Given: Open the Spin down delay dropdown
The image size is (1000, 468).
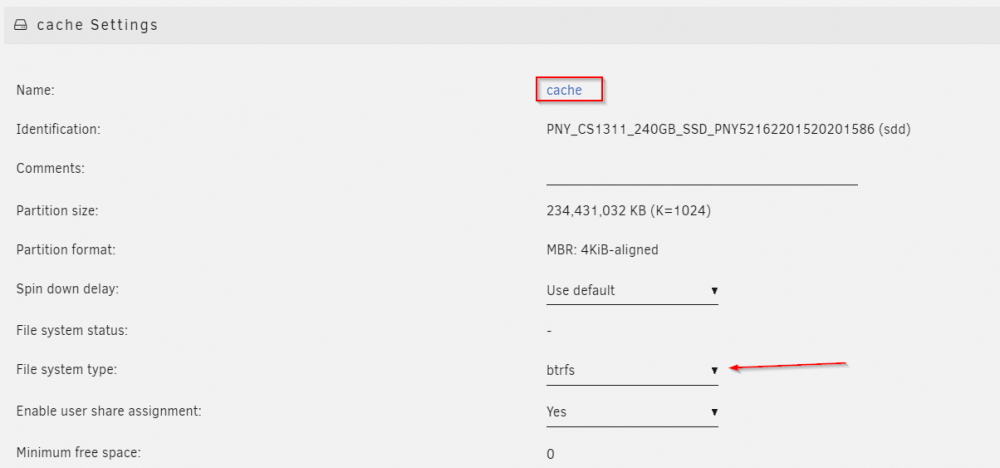Looking at the screenshot, I should [x=632, y=291].
